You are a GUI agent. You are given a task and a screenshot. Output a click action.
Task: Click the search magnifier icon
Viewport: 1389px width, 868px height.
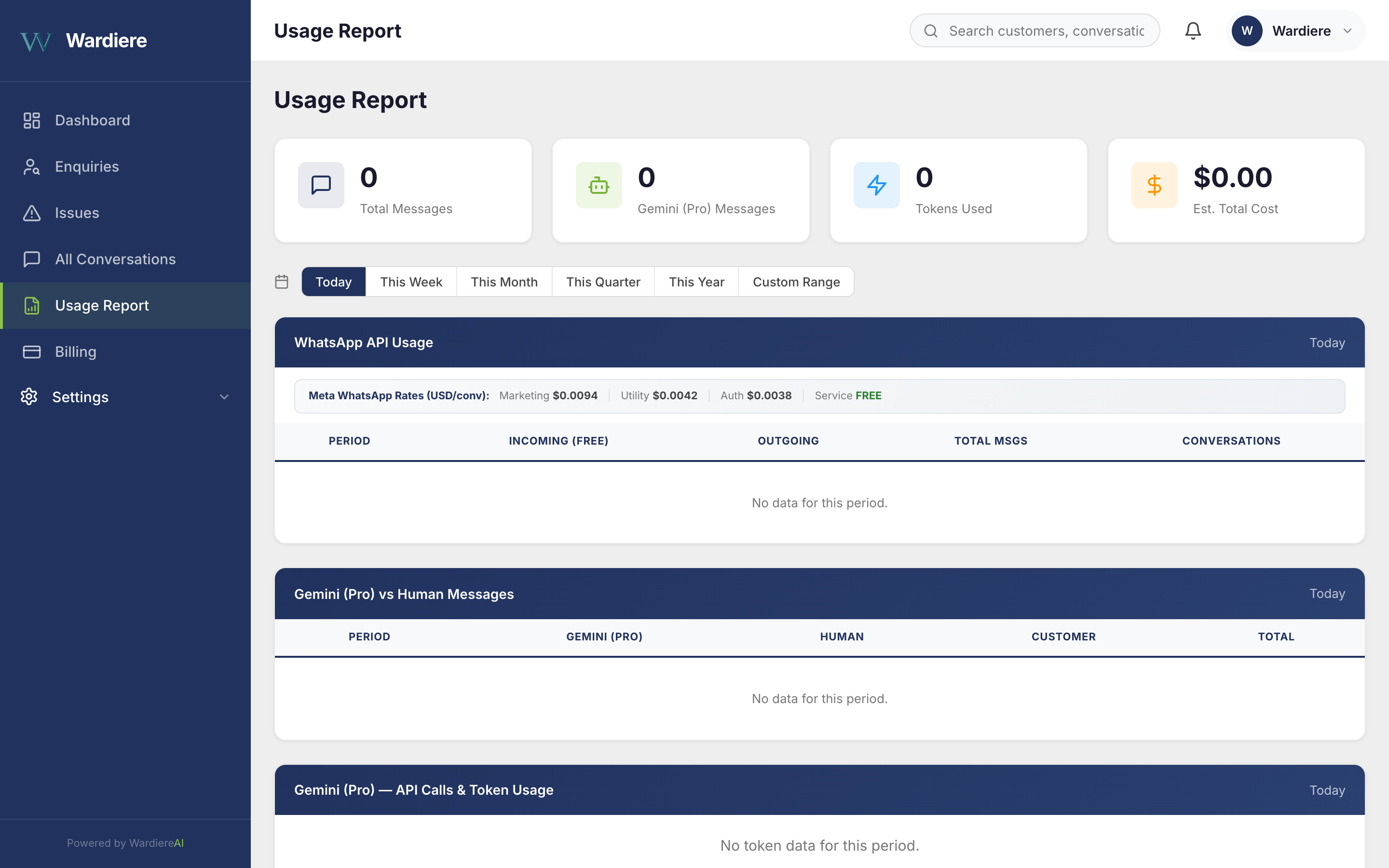931,31
